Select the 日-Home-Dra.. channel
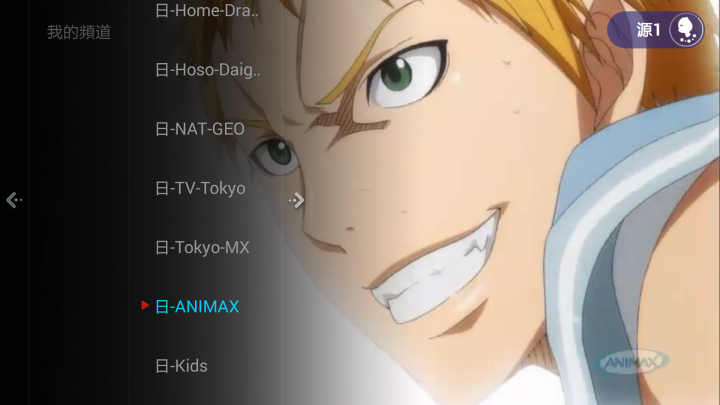 (x=207, y=10)
